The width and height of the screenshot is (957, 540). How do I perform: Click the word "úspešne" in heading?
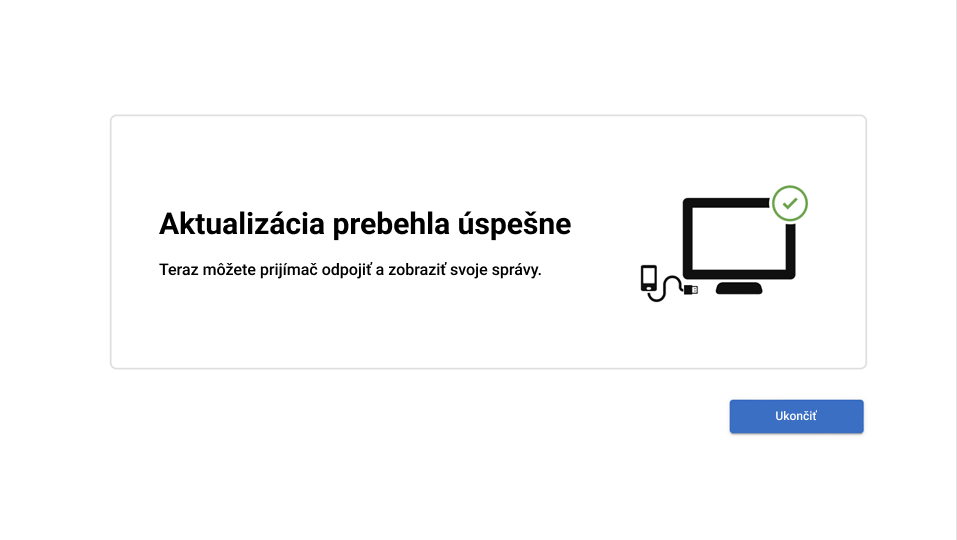[x=514, y=224]
